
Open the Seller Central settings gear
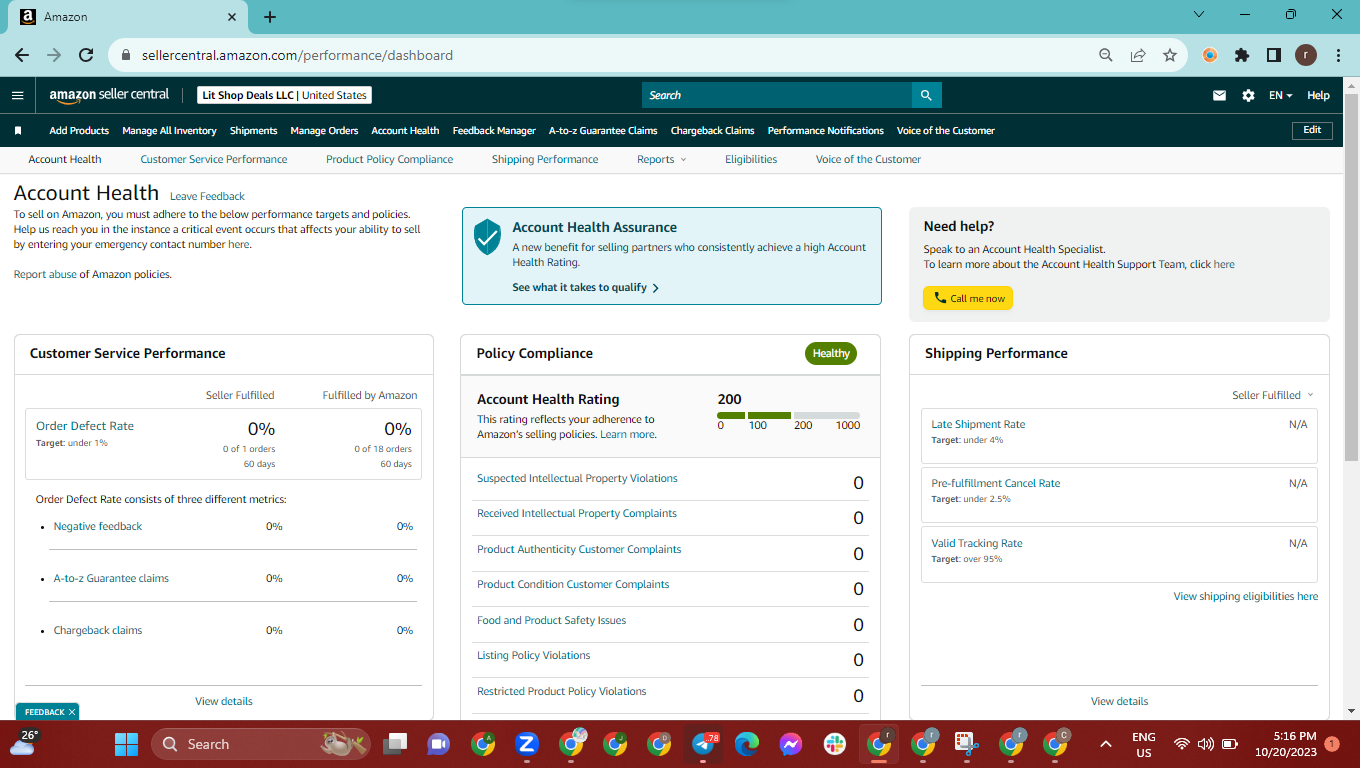pos(1248,95)
